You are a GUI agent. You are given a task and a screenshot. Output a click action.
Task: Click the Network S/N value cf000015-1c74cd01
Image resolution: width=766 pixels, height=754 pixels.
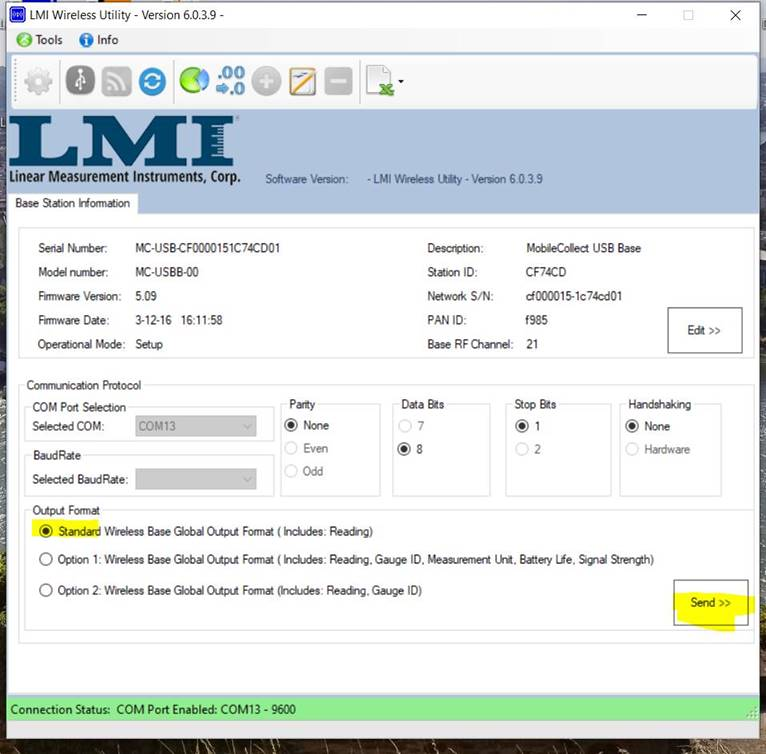(574, 296)
